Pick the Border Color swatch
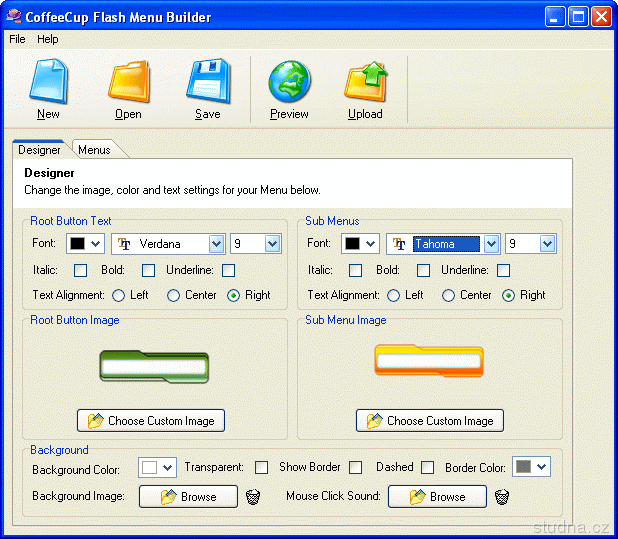The image size is (618, 539). click(x=531, y=467)
